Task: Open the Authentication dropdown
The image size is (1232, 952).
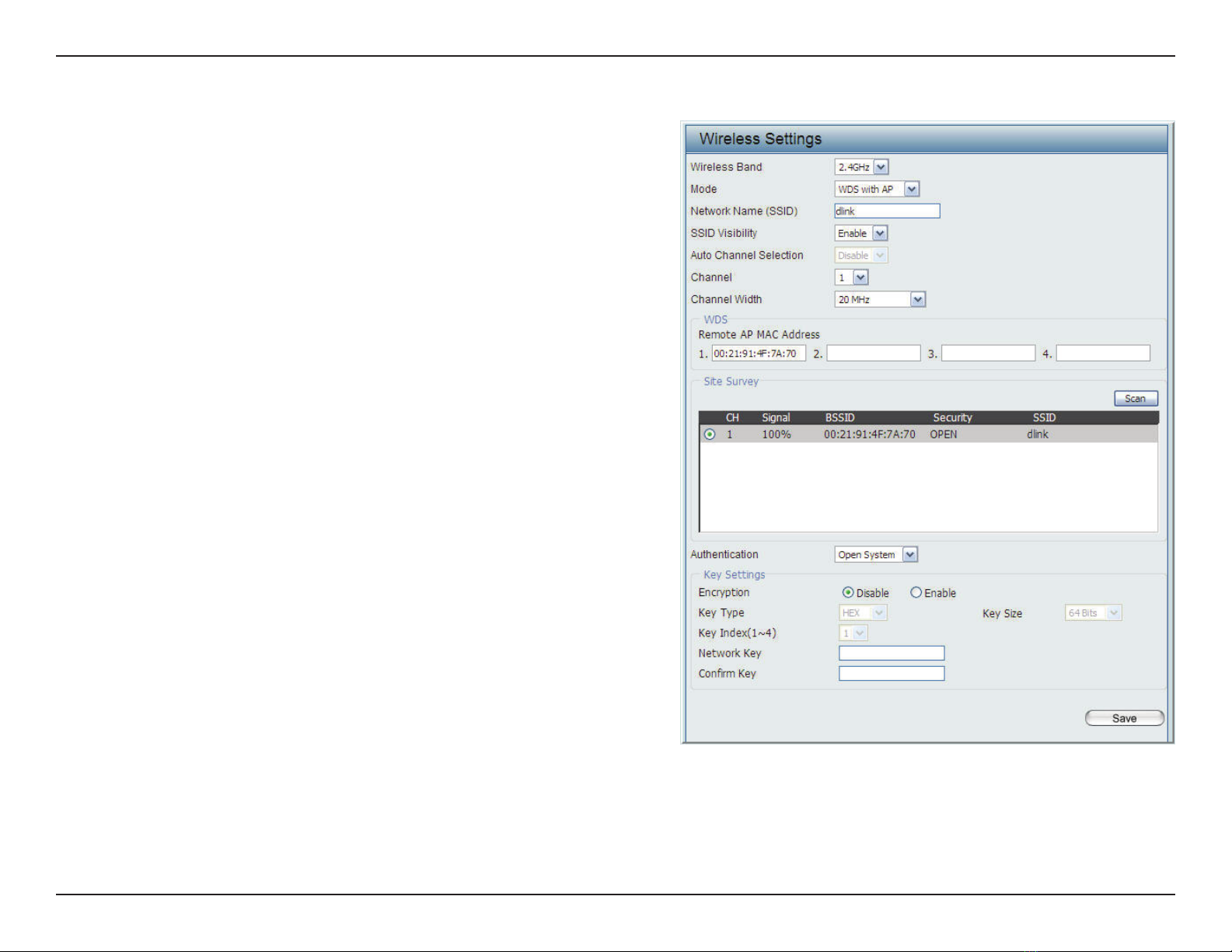Action: point(876,555)
